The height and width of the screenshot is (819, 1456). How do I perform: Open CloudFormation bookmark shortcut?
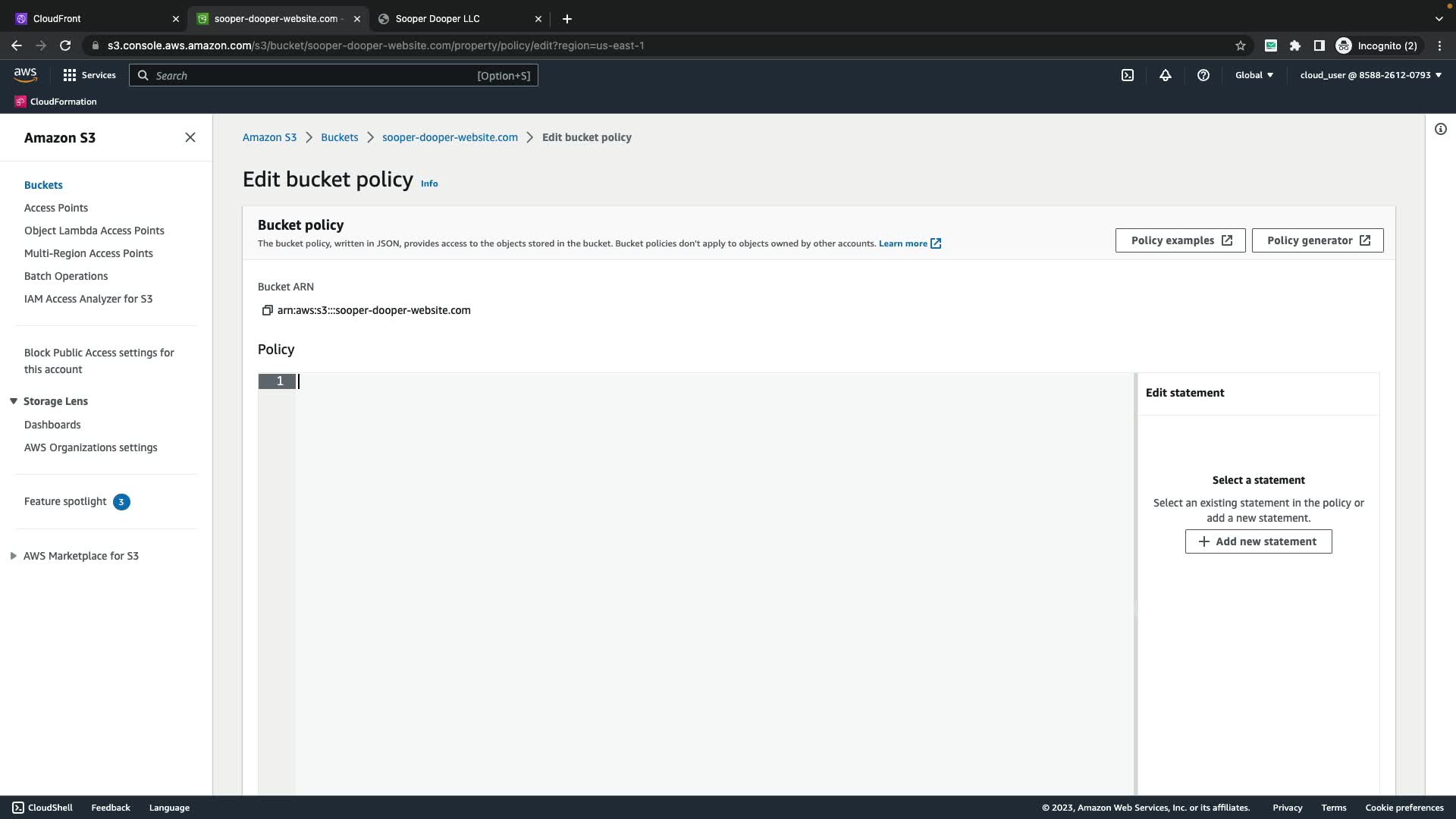click(56, 102)
